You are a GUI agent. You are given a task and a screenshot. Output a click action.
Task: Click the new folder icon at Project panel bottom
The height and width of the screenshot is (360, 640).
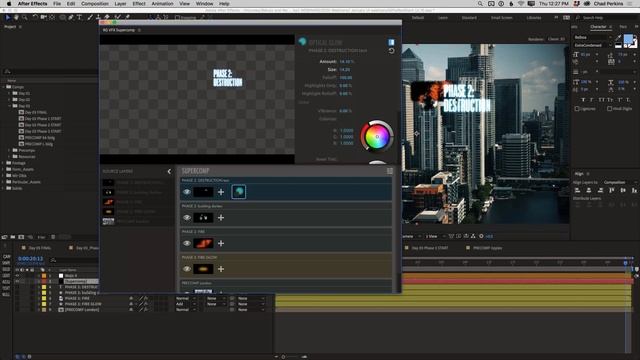click(13, 237)
